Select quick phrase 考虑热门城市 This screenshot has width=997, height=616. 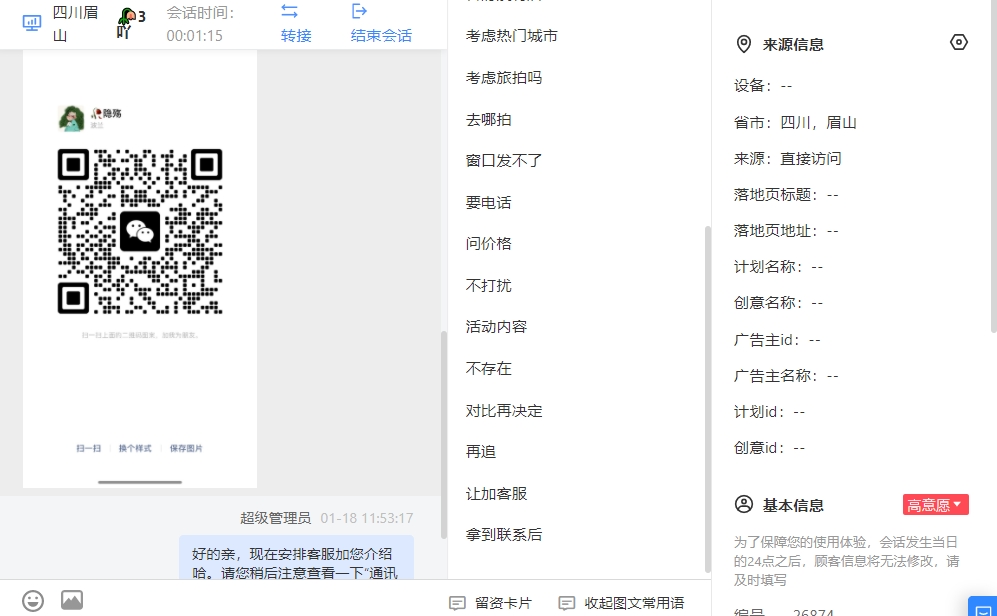[x=511, y=36]
